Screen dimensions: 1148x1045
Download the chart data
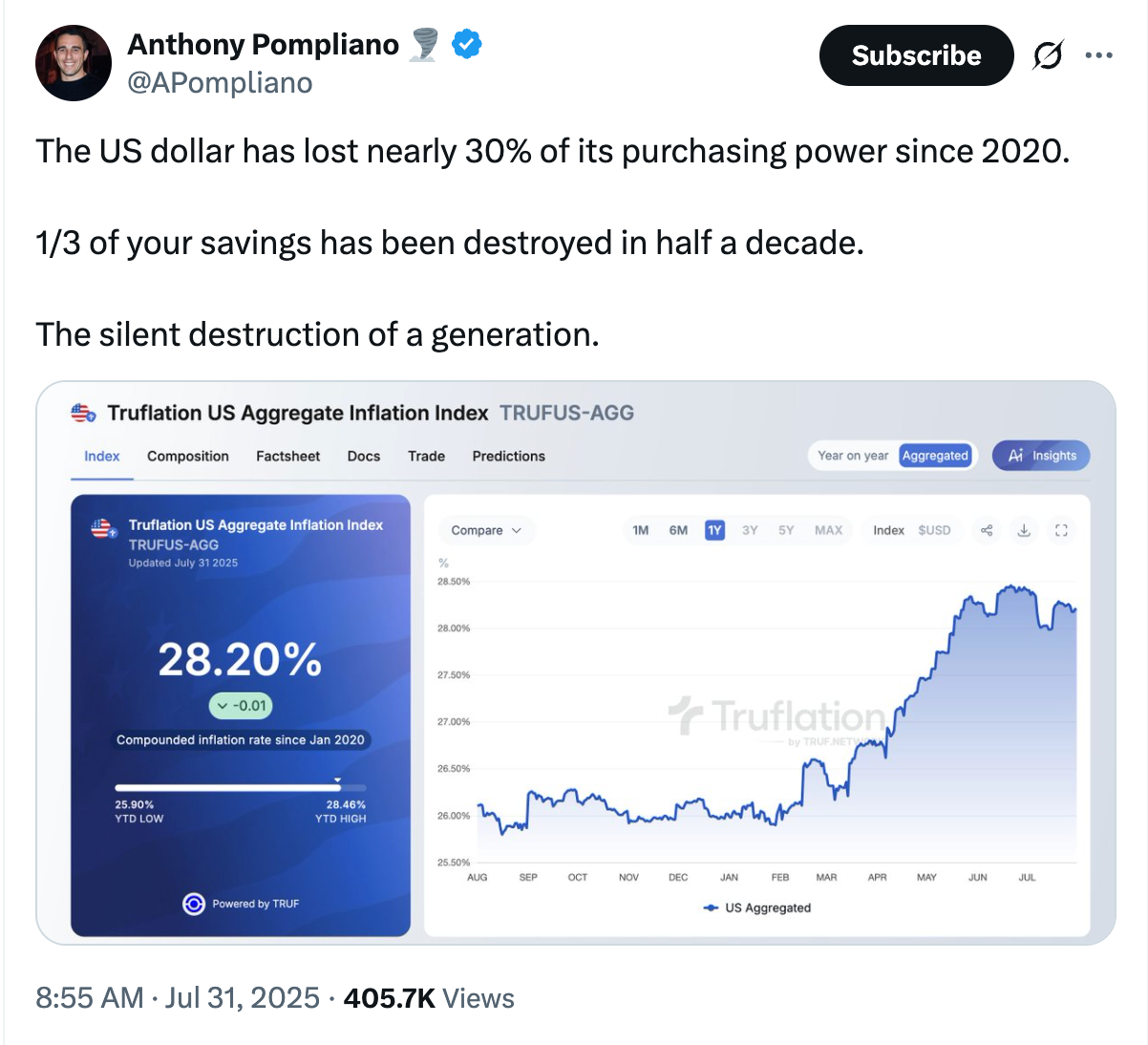[x=1024, y=530]
